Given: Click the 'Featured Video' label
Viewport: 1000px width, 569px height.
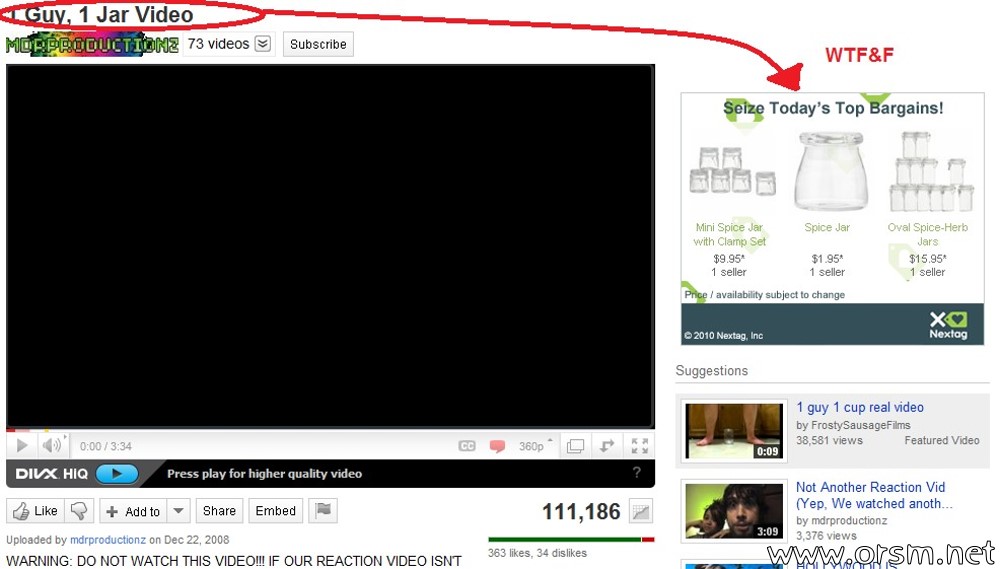Looking at the screenshot, I should pos(942,440).
